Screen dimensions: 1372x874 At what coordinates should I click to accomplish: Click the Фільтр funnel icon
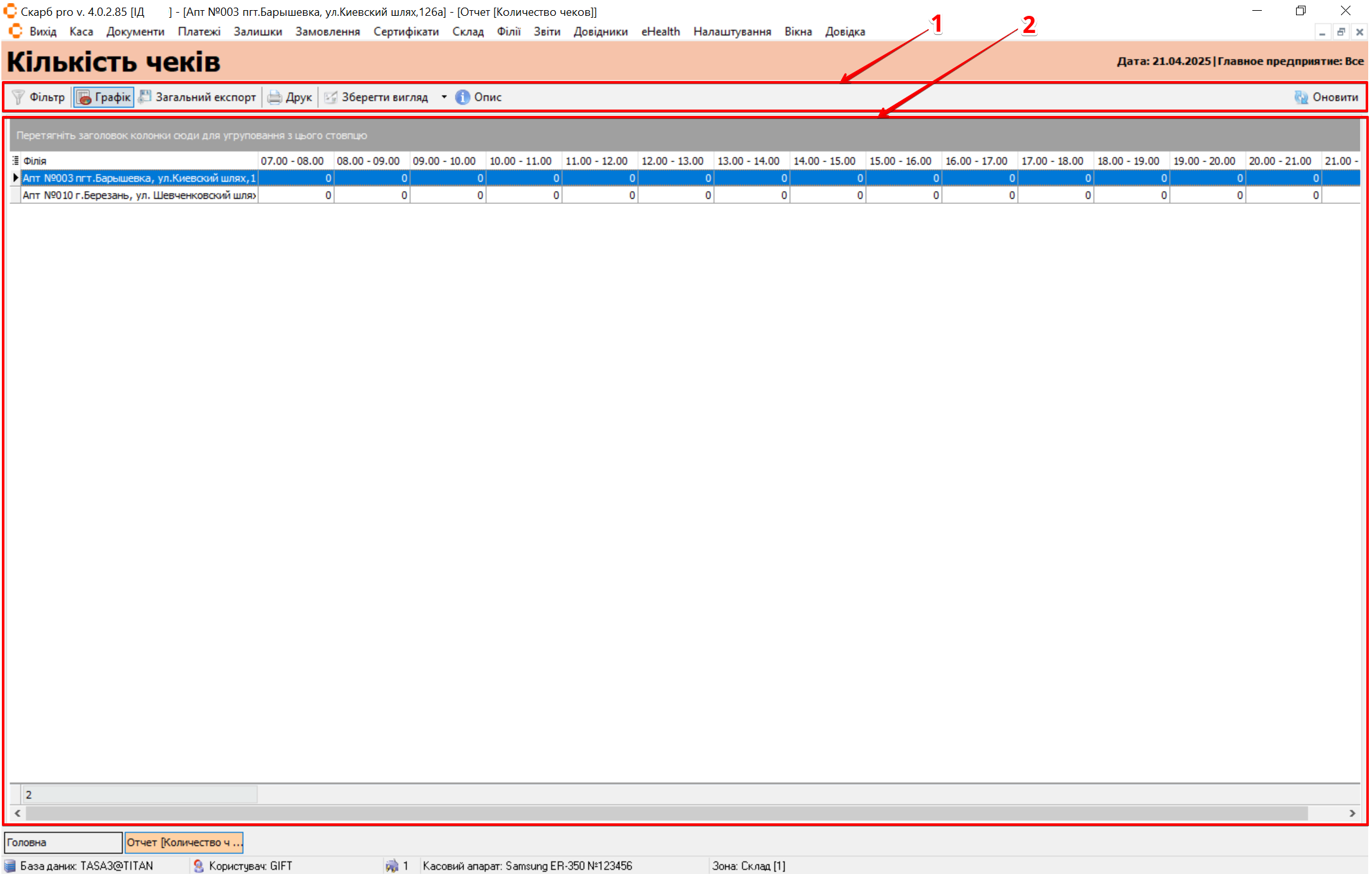point(18,97)
